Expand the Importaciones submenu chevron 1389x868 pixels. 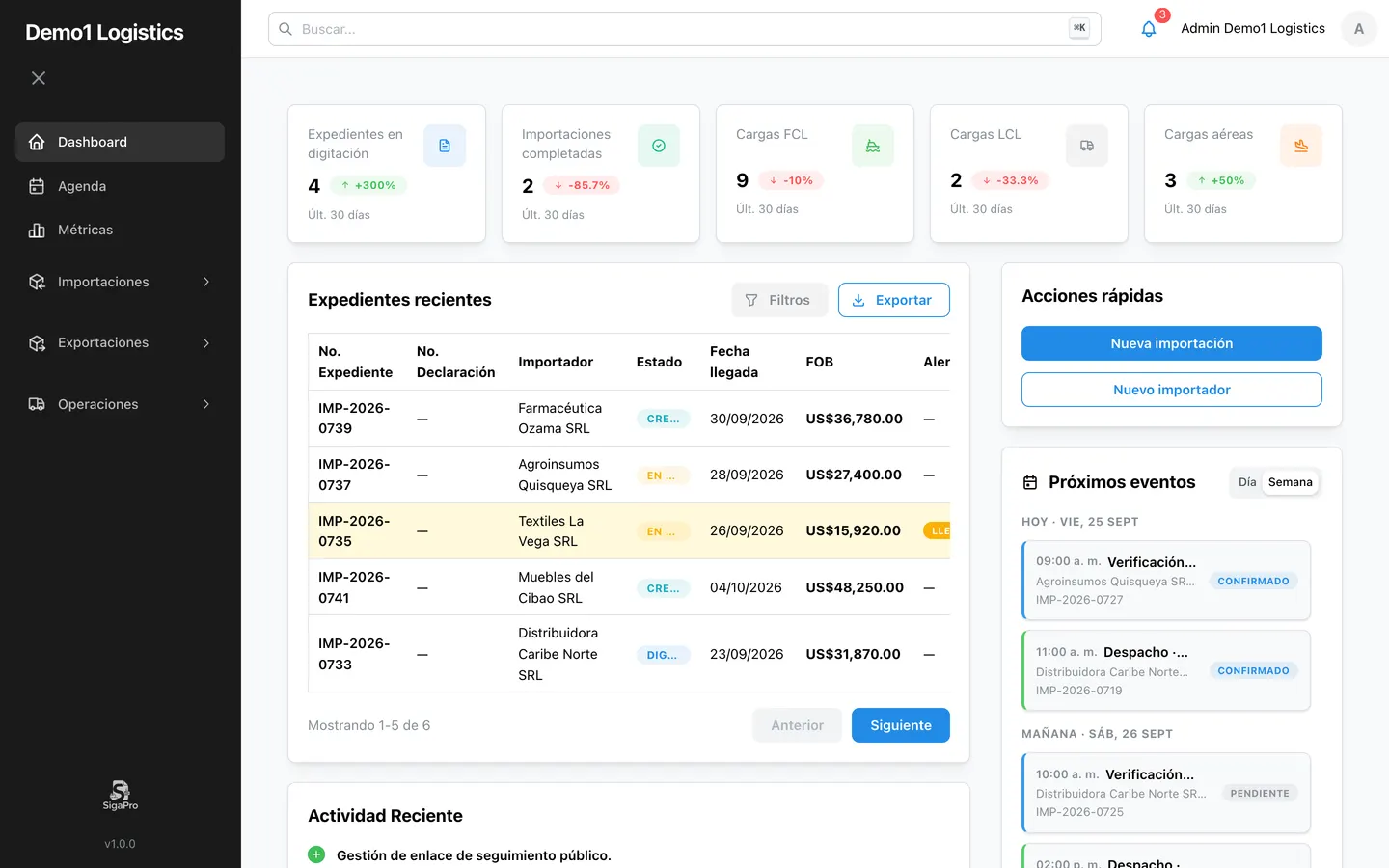[x=206, y=282]
